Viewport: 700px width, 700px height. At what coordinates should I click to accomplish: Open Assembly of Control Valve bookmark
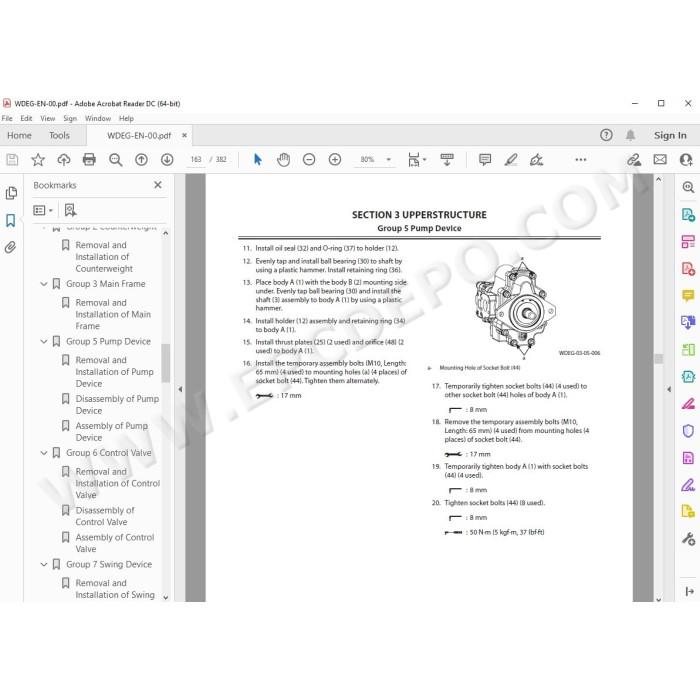(x=115, y=543)
